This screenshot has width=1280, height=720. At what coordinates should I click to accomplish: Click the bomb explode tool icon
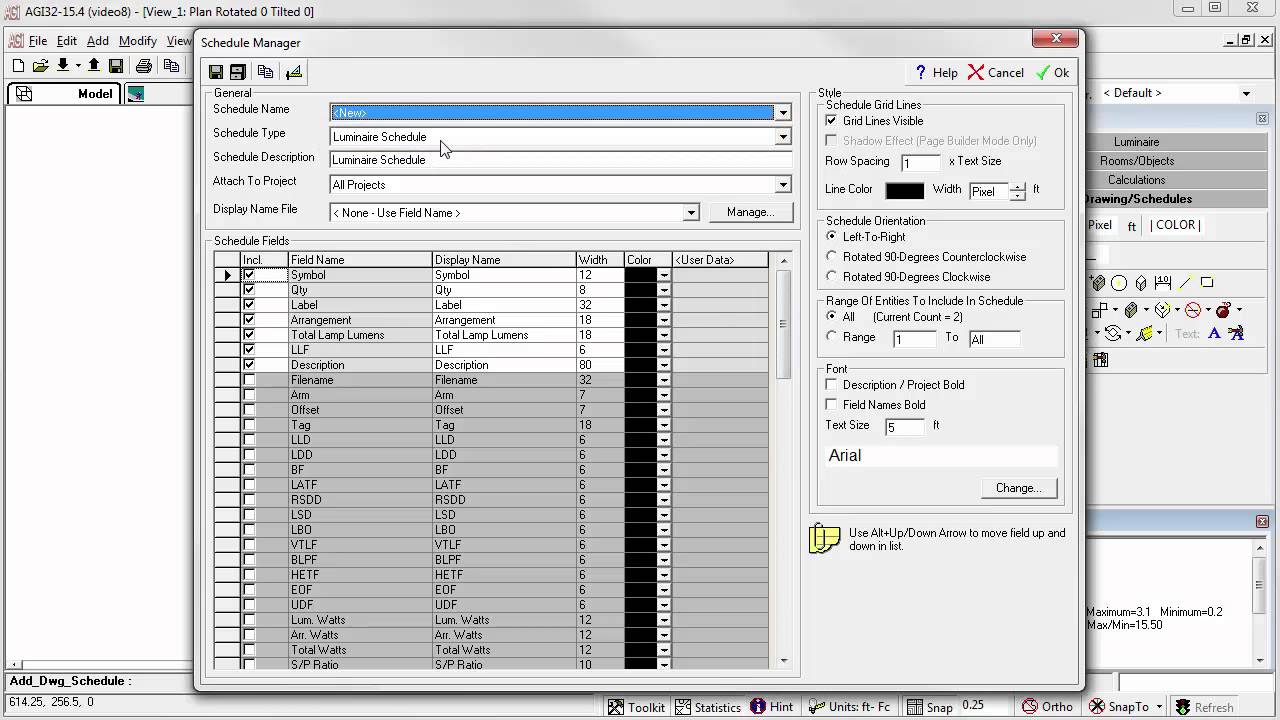pos(1223,310)
